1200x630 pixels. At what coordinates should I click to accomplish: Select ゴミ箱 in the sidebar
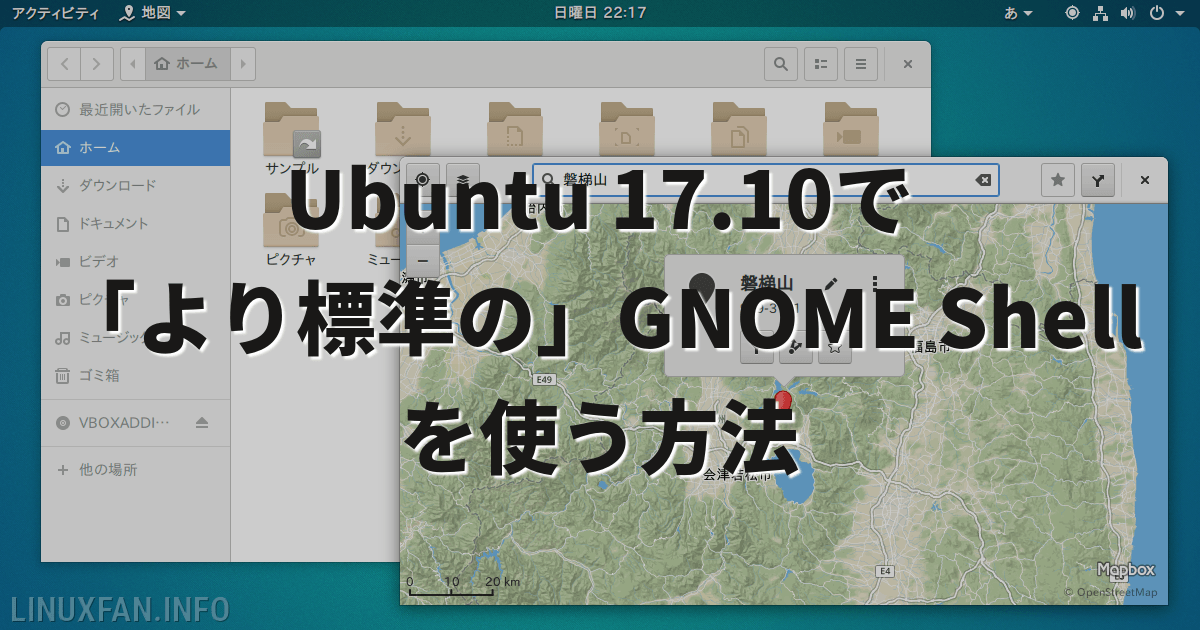point(136,375)
